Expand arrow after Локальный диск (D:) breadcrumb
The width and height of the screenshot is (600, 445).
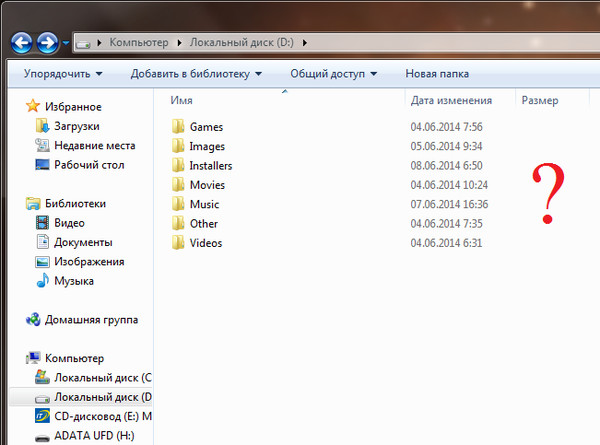tap(305, 42)
